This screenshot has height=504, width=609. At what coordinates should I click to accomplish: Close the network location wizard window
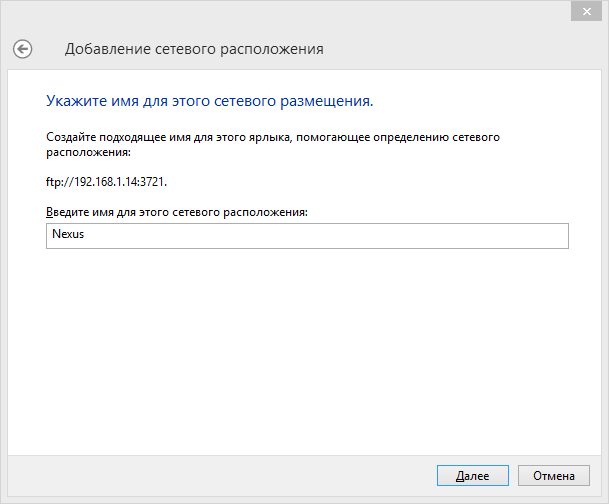(x=585, y=10)
